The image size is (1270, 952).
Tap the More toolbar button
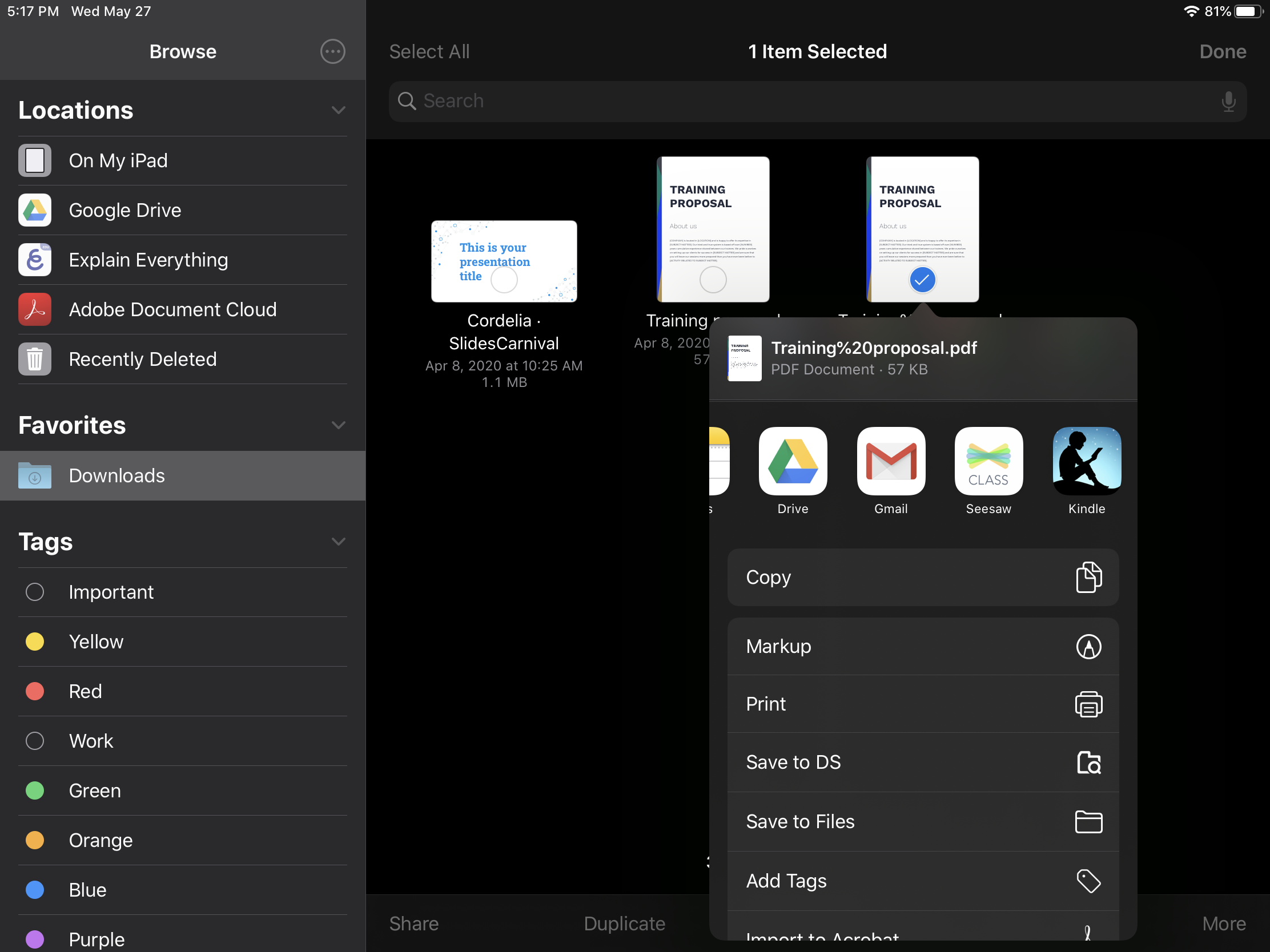[x=1224, y=924]
